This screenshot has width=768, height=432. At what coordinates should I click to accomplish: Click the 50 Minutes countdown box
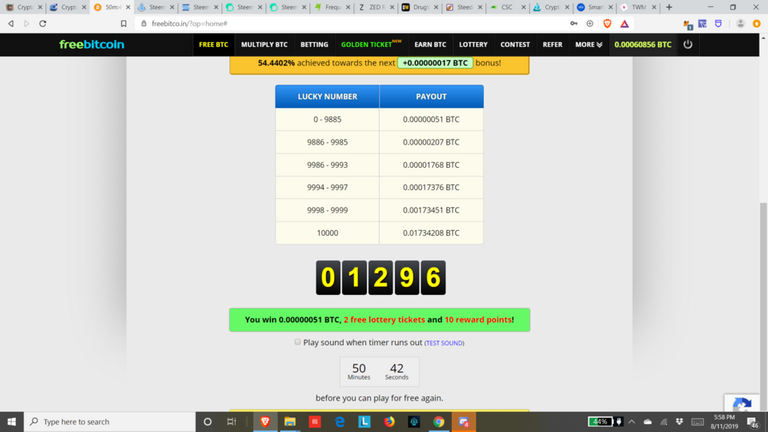pos(359,371)
